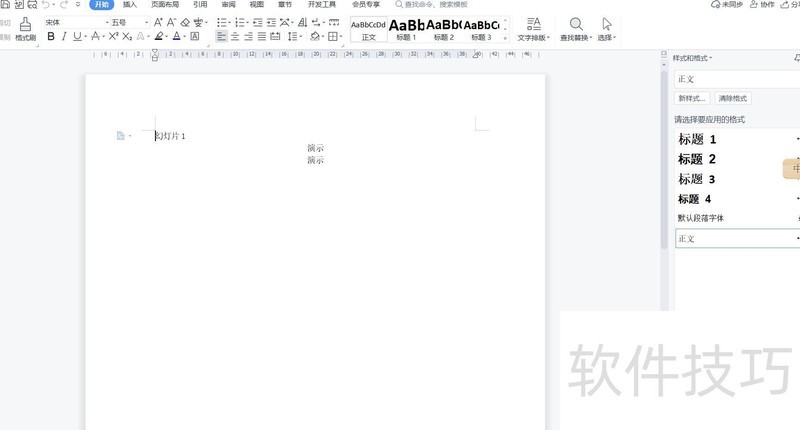
Task: Click the undo arrow icon
Action: 46,5
